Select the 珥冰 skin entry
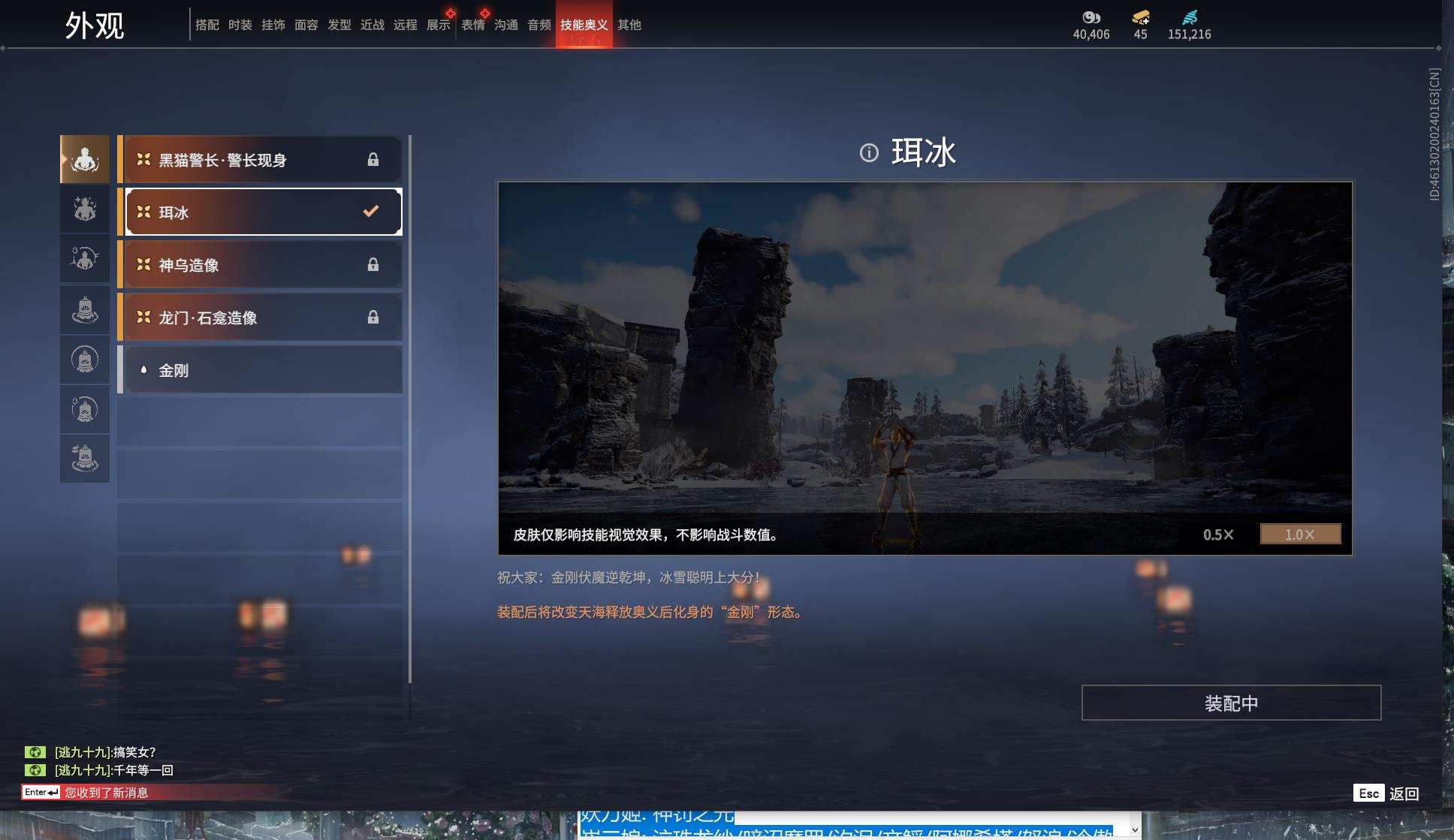The height and width of the screenshot is (840, 1454). click(x=260, y=212)
